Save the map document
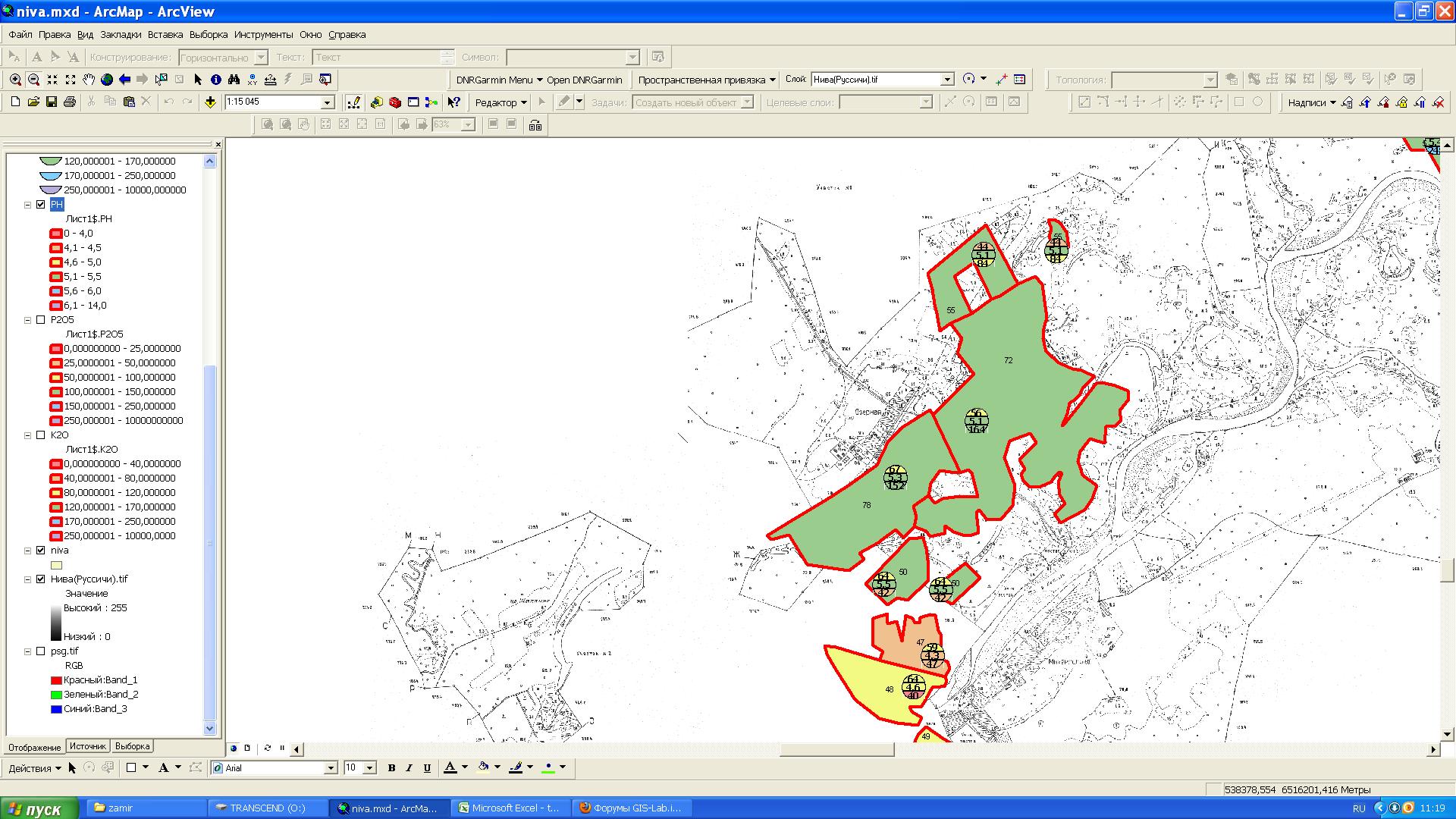This screenshot has width=1456, height=819. pos(52,102)
